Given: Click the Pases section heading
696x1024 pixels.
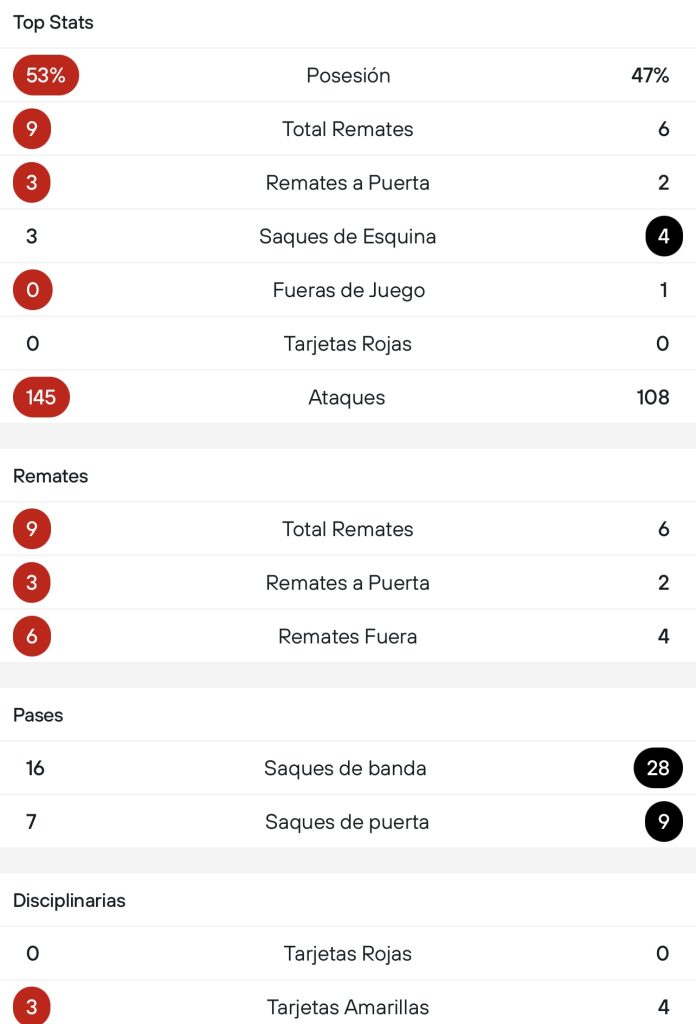Looking at the screenshot, I should 38,715.
